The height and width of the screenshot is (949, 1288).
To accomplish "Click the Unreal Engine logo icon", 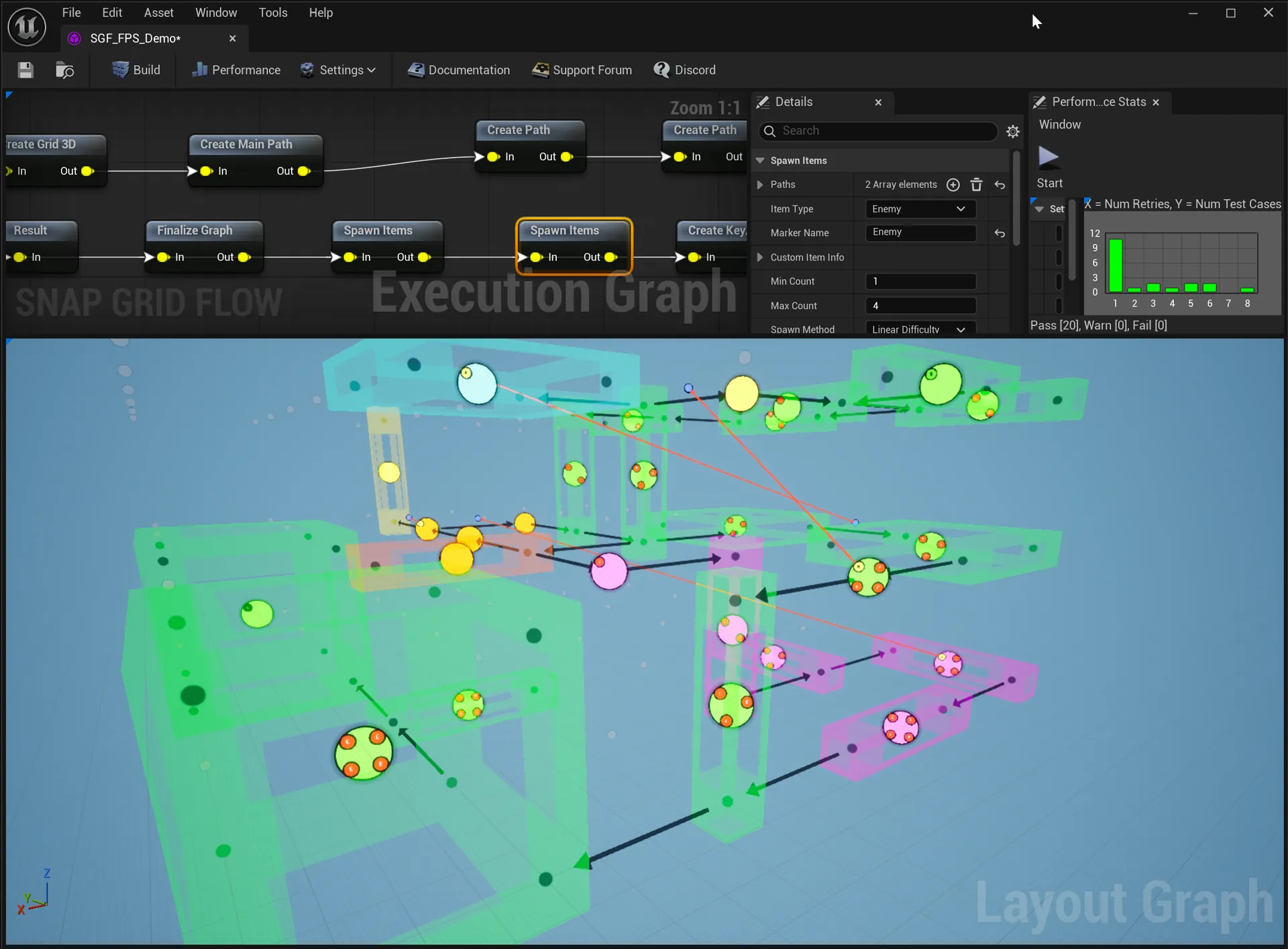I will [x=27, y=27].
